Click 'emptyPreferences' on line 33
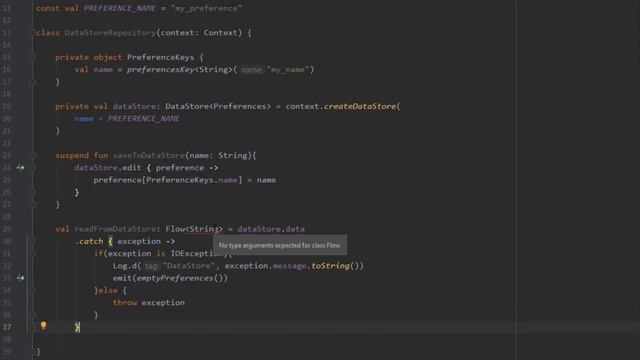The width and height of the screenshot is (640, 360). [175, 278]
